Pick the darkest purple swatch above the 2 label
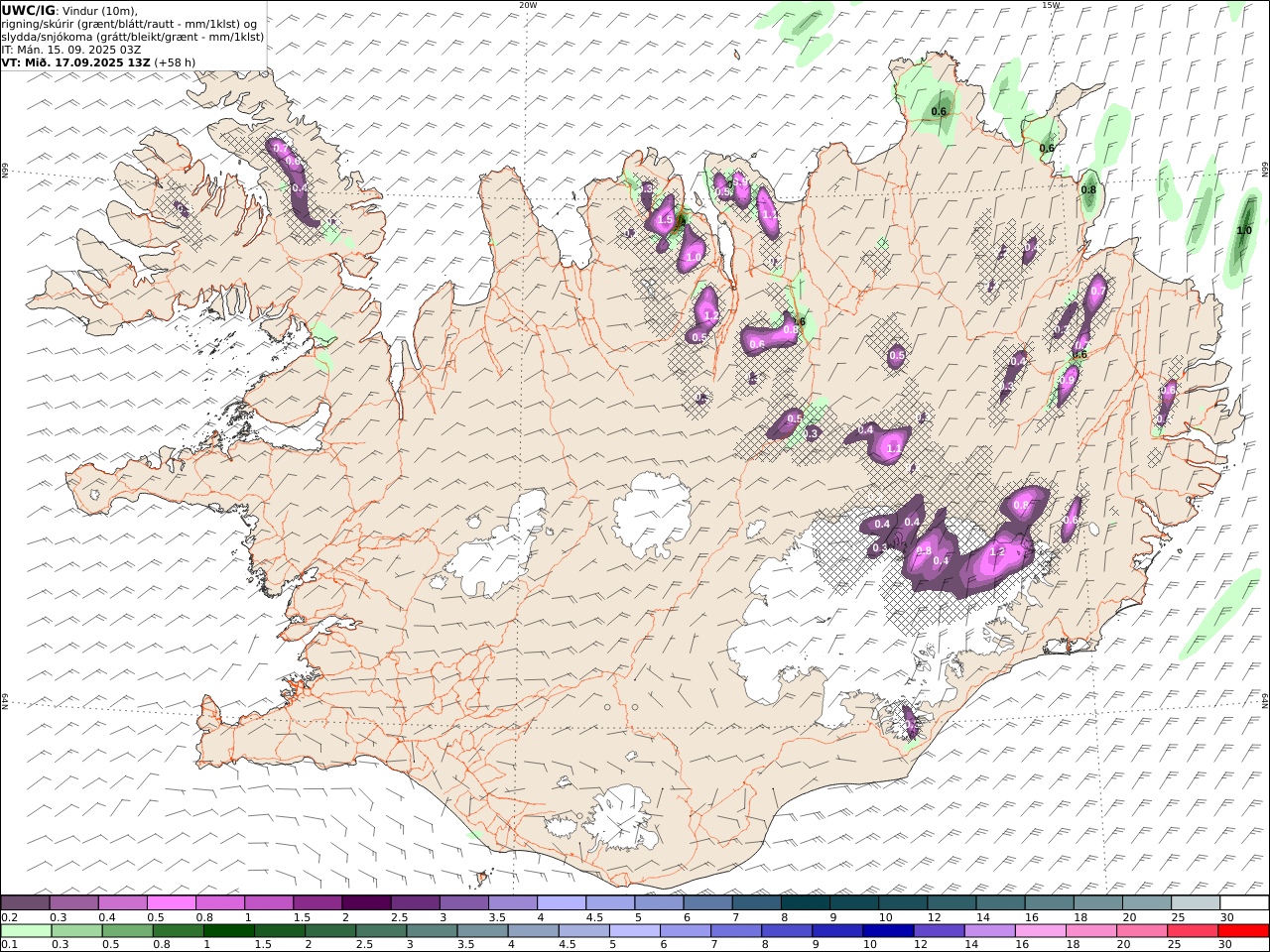Screen dimensions: 1270x952 pyautogui.click(x=365, y=903)
